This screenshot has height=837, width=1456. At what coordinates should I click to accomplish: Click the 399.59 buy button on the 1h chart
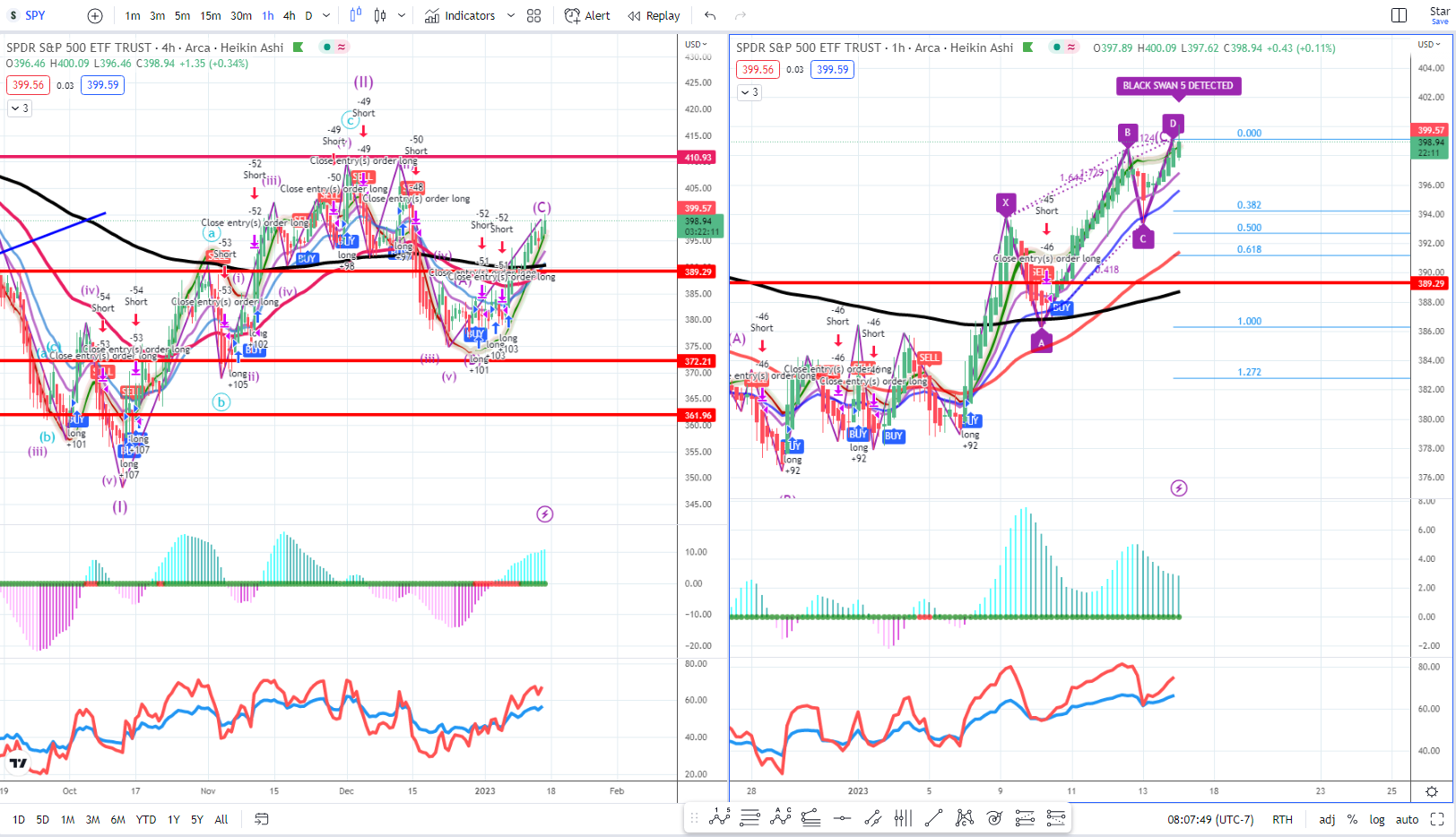tap(832, 69)
